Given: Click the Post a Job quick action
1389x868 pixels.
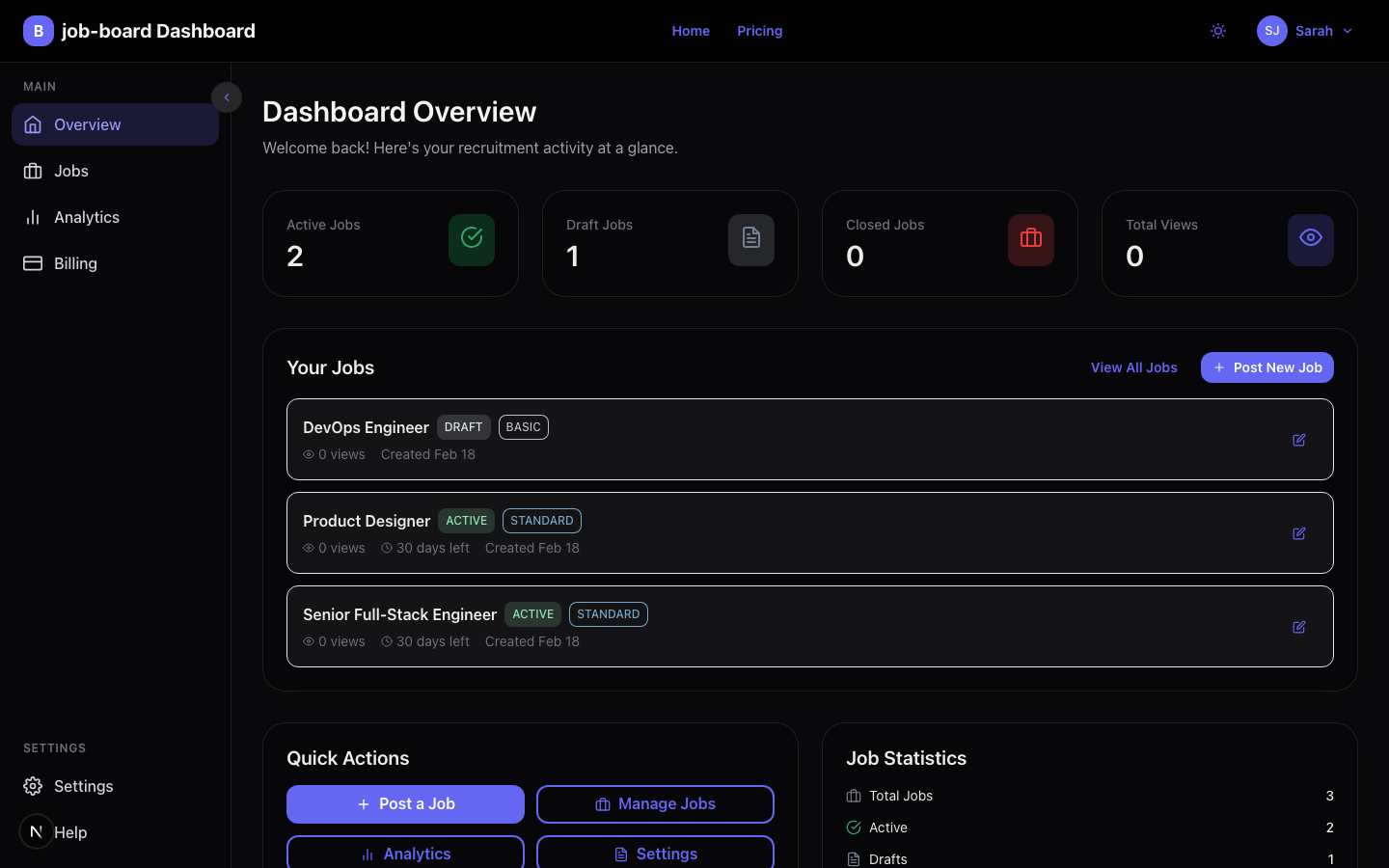Looking at the screenshot, I should click(x=405, y=804).
